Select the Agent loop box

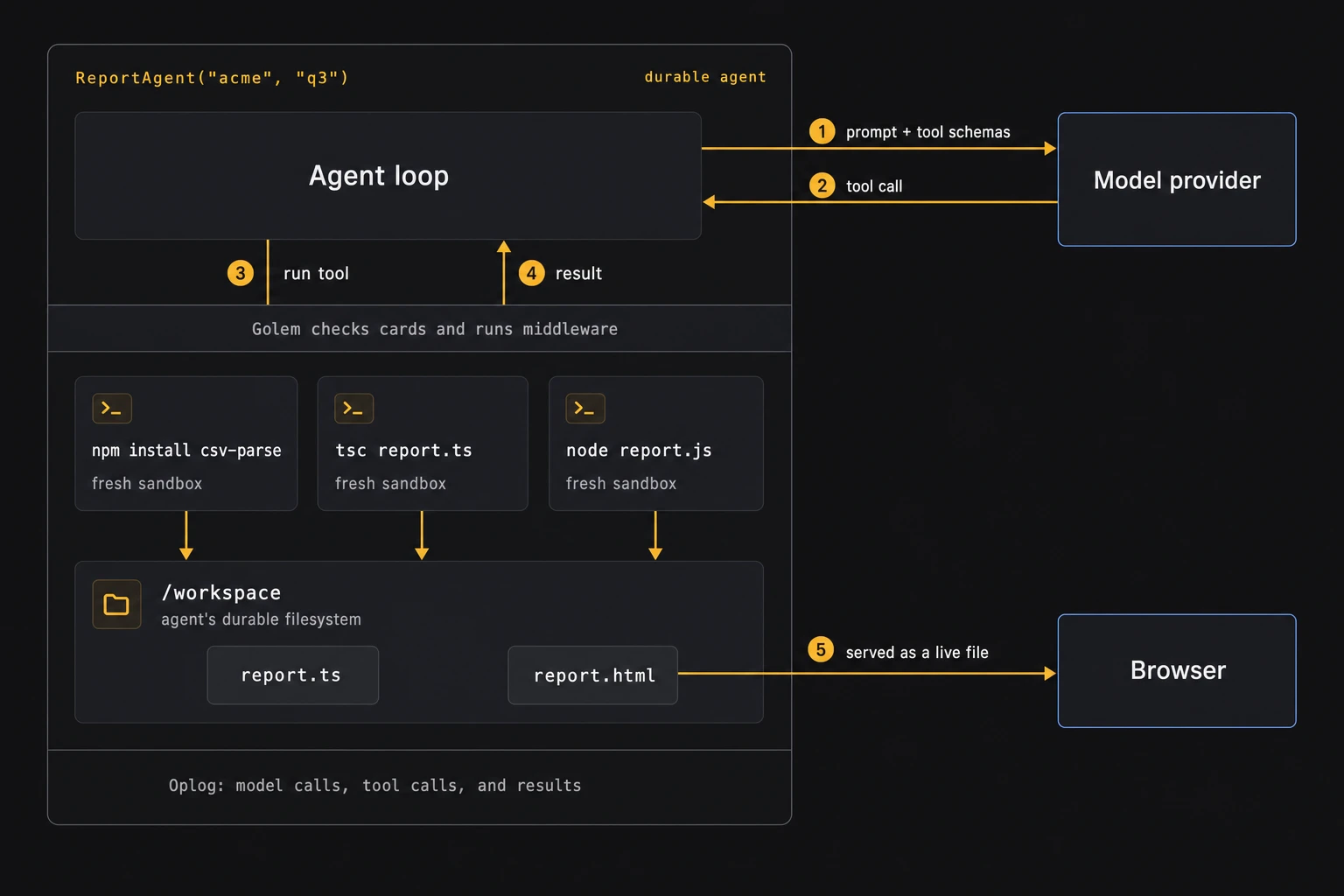pos(388,176)
